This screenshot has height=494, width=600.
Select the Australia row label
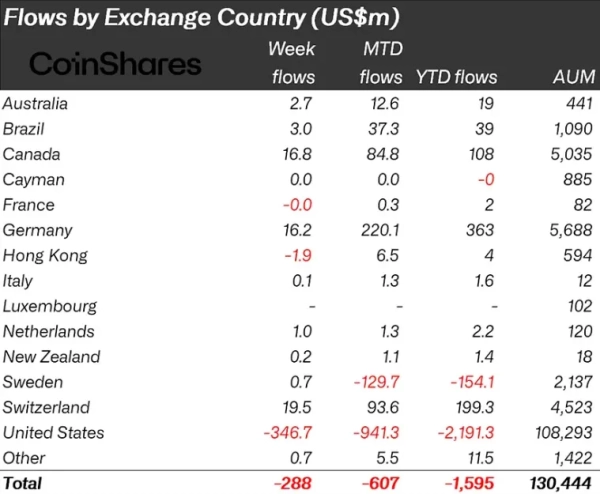(x=37, y=102)
